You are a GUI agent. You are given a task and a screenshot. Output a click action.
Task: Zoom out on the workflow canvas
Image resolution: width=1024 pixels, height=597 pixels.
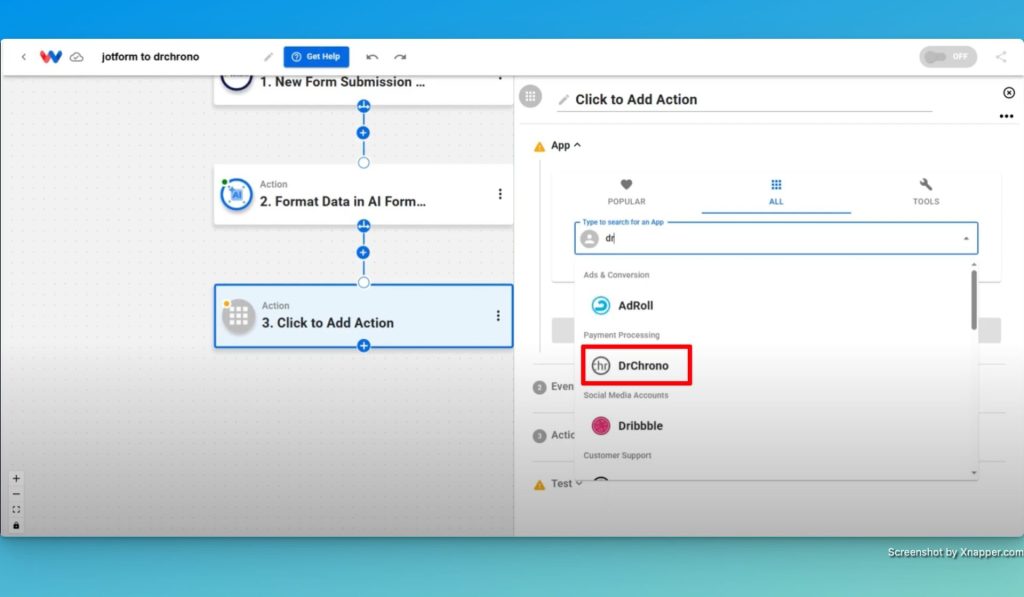click(16, 494)
